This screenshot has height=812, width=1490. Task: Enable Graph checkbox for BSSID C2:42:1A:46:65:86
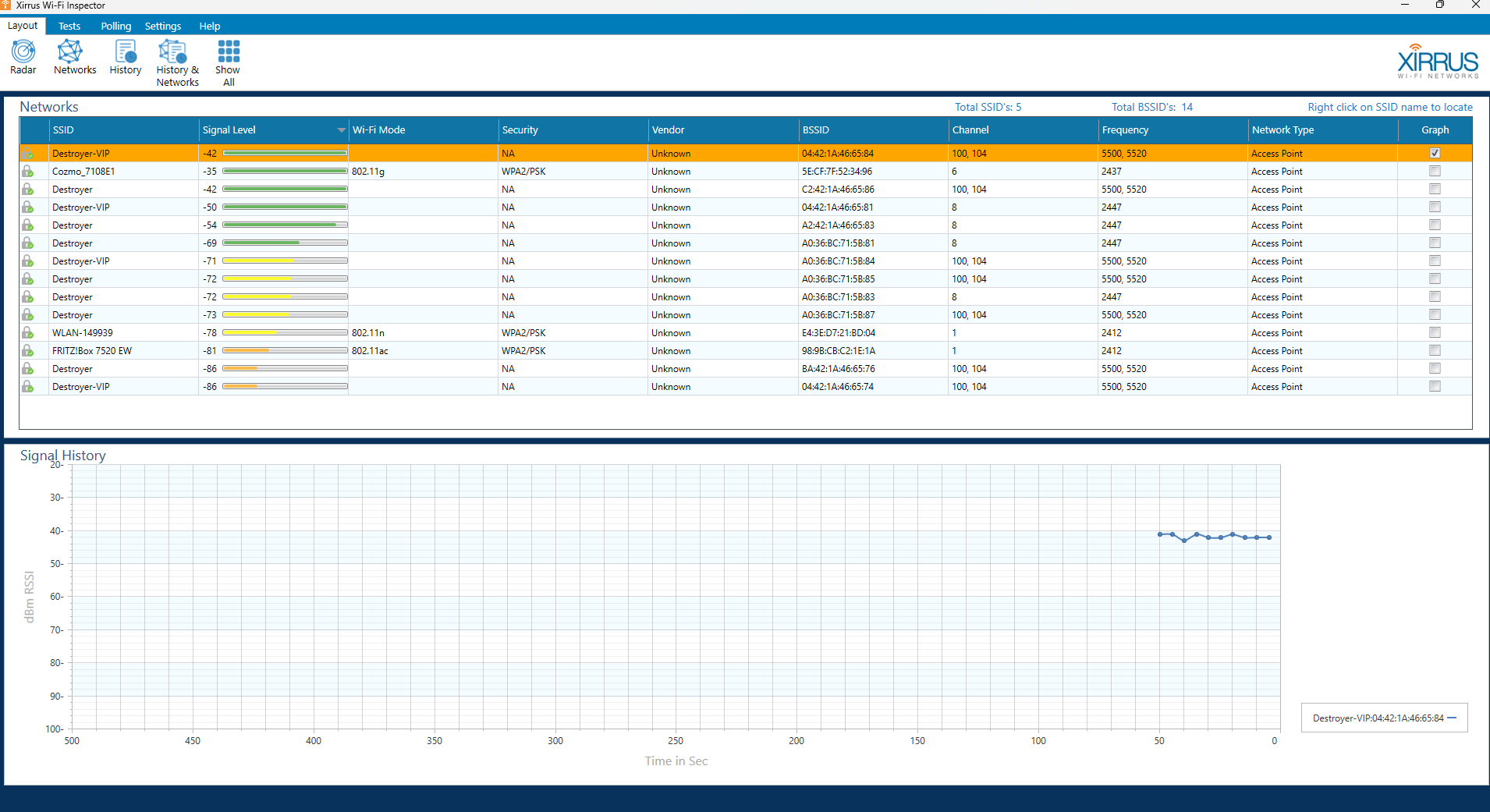click(x=1435, y=189)
